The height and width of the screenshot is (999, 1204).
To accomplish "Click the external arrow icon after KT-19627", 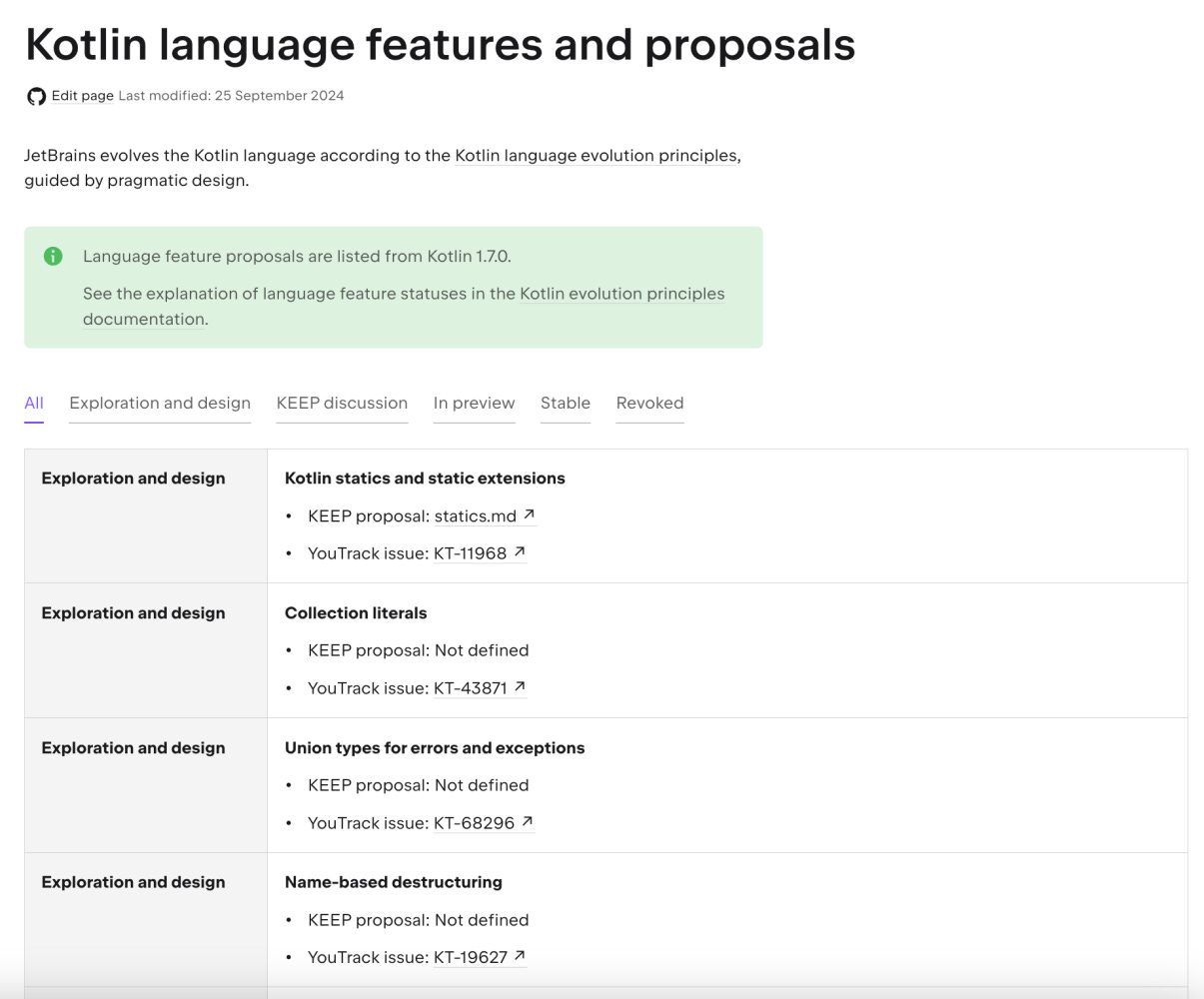I will click(x=520, y=957).
